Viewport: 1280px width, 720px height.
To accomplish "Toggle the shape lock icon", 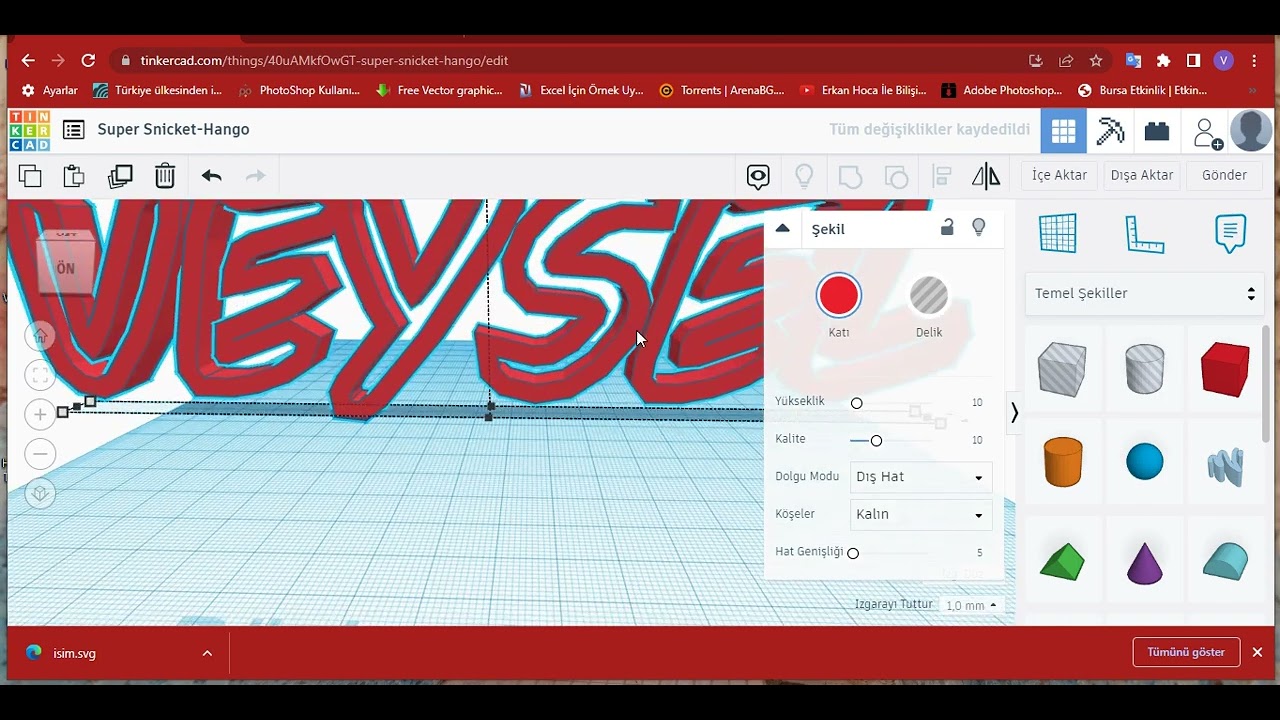I will [947, 228].
